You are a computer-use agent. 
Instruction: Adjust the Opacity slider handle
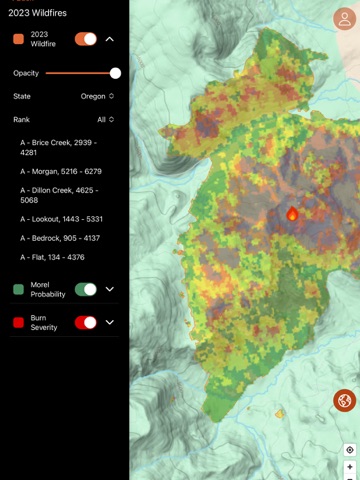115,73
